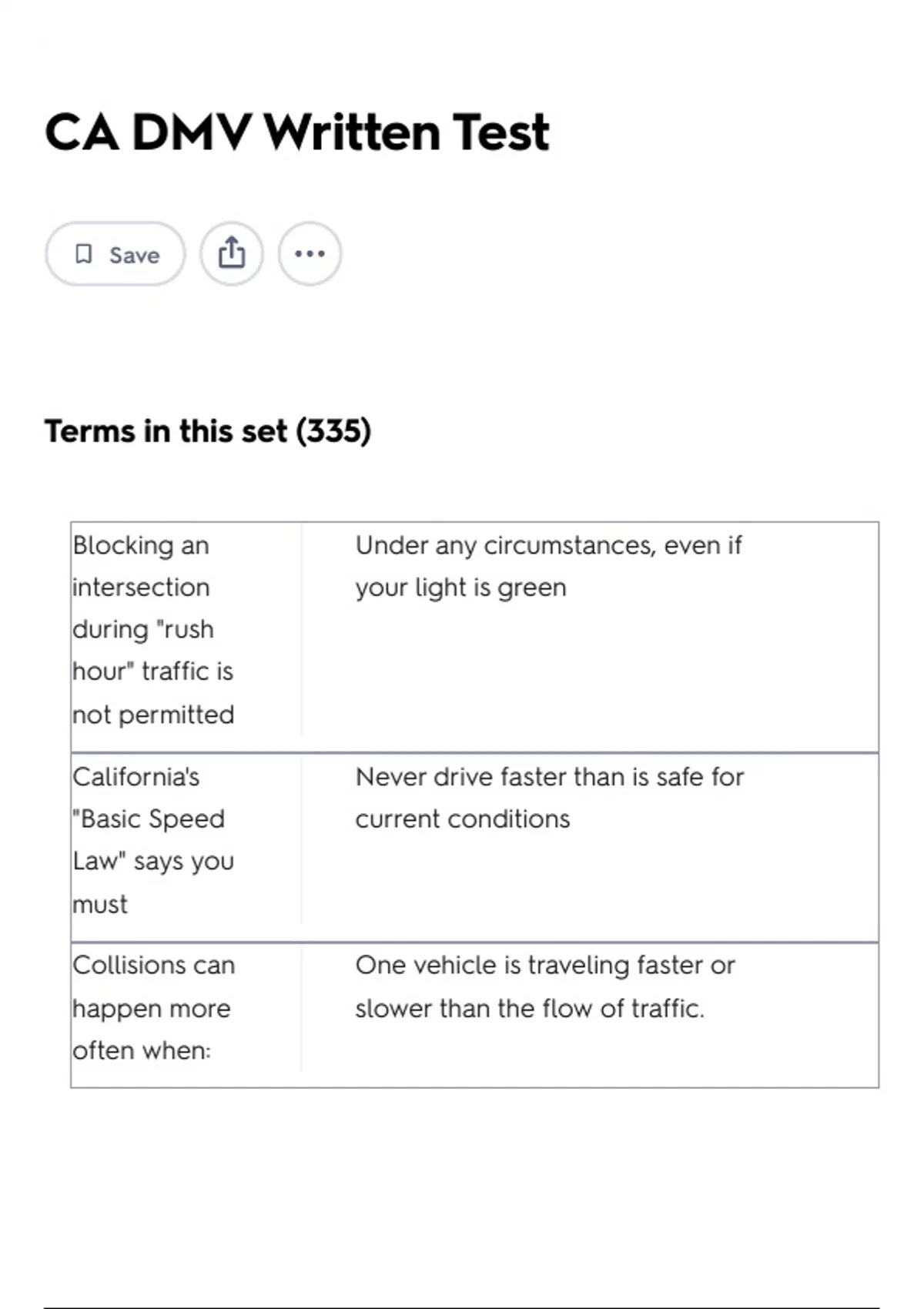This screenshot has height=1309, width=924.
Task: Open the three-dot more options menu
Action: tap(310, 253)
